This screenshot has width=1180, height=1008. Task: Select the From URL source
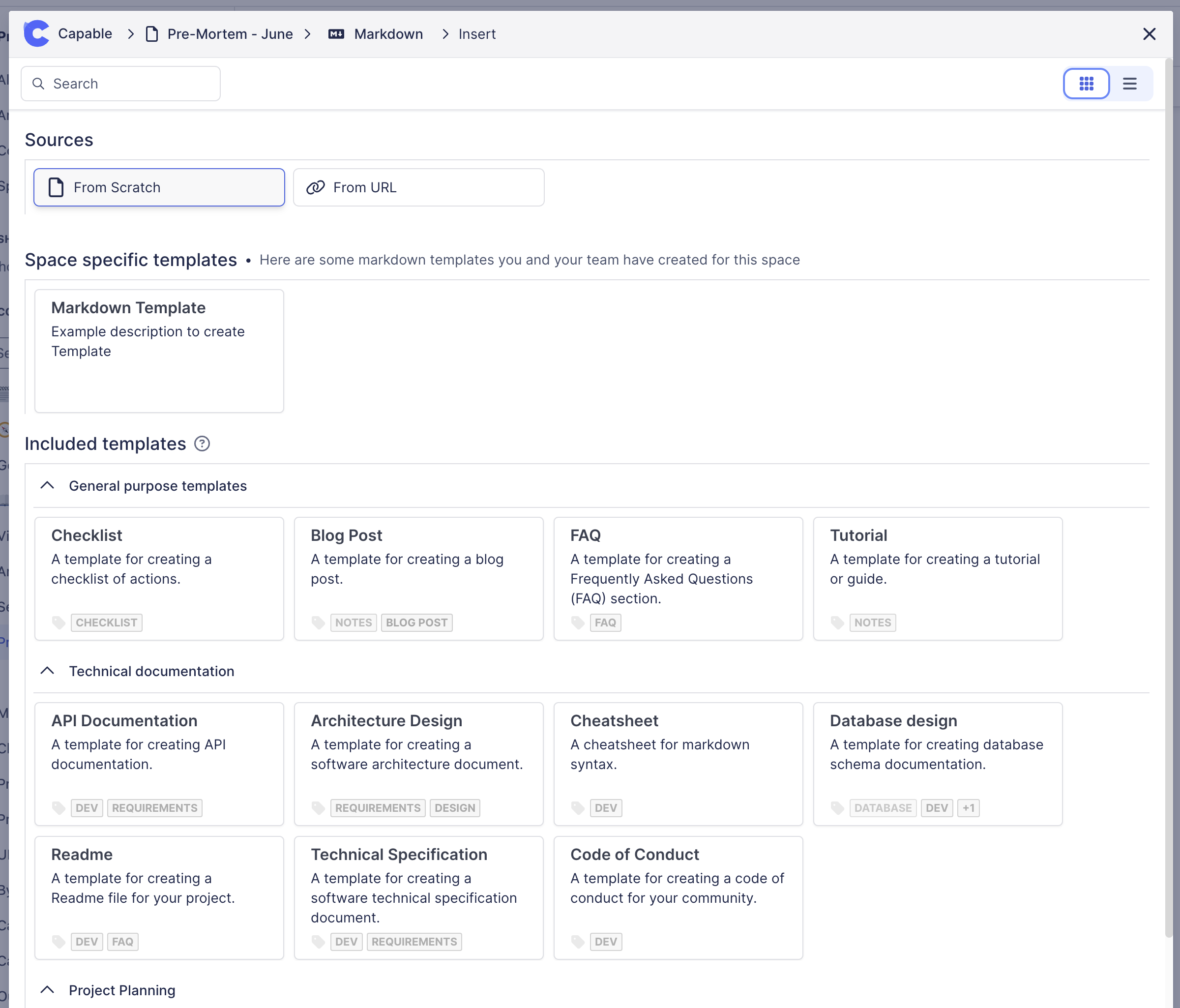418,187
